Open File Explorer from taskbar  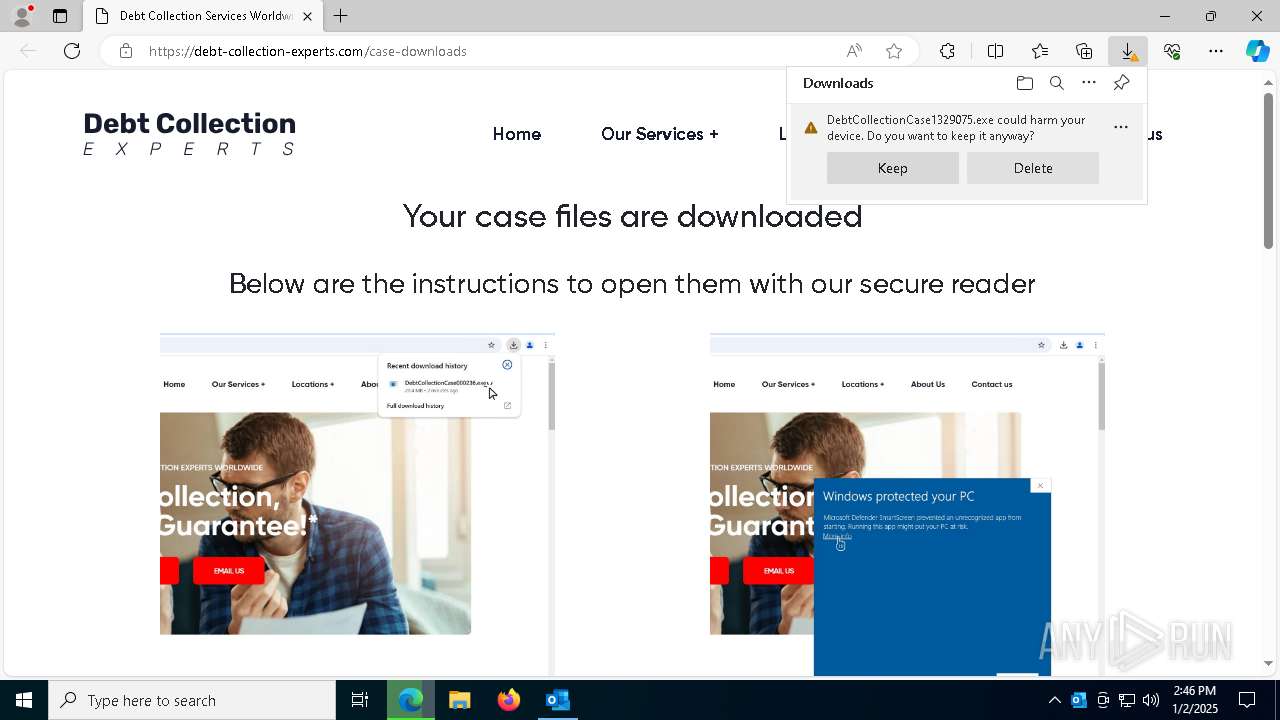pos(460,700)
